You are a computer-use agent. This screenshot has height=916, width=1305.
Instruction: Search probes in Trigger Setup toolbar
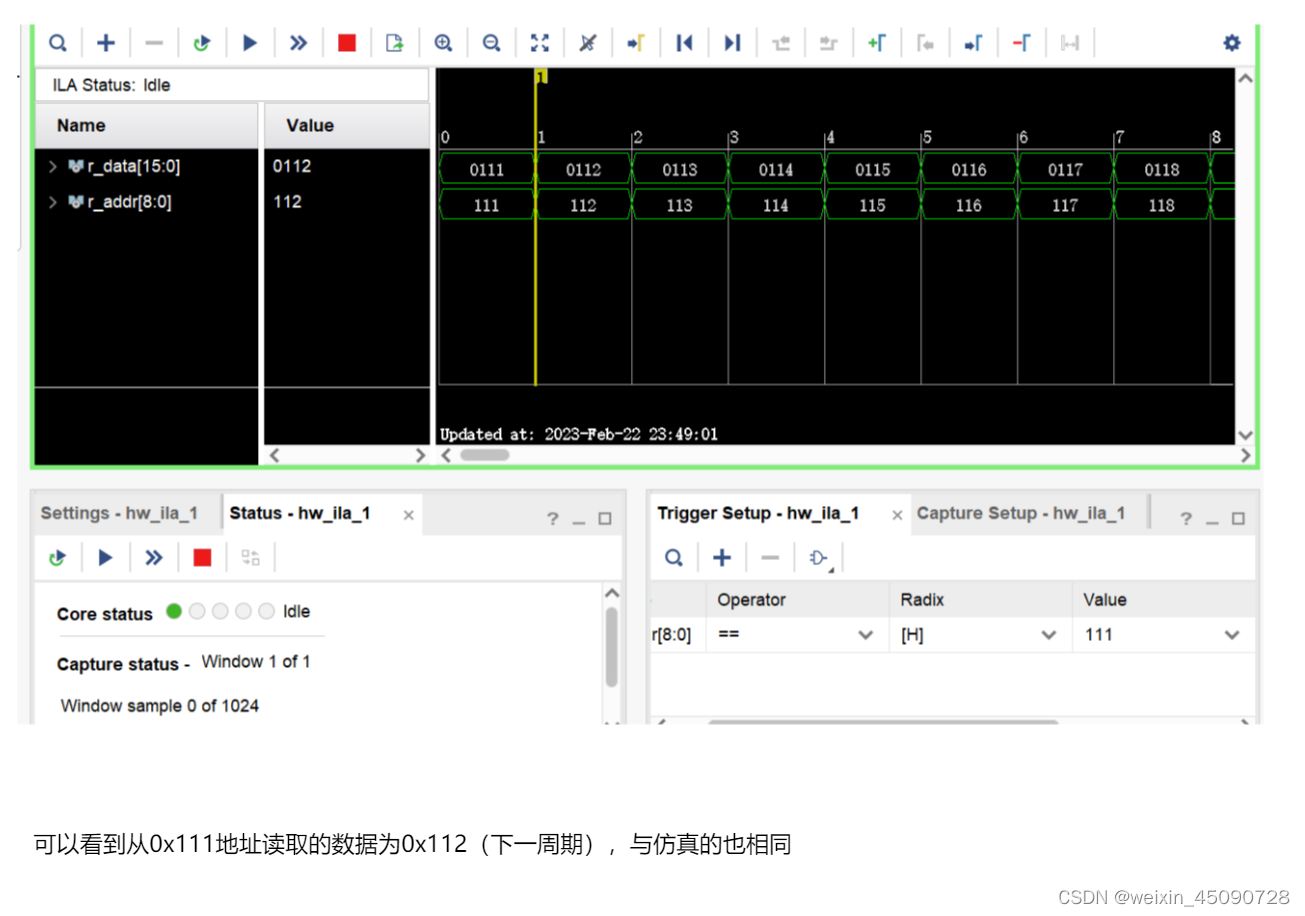pos(675,558)
